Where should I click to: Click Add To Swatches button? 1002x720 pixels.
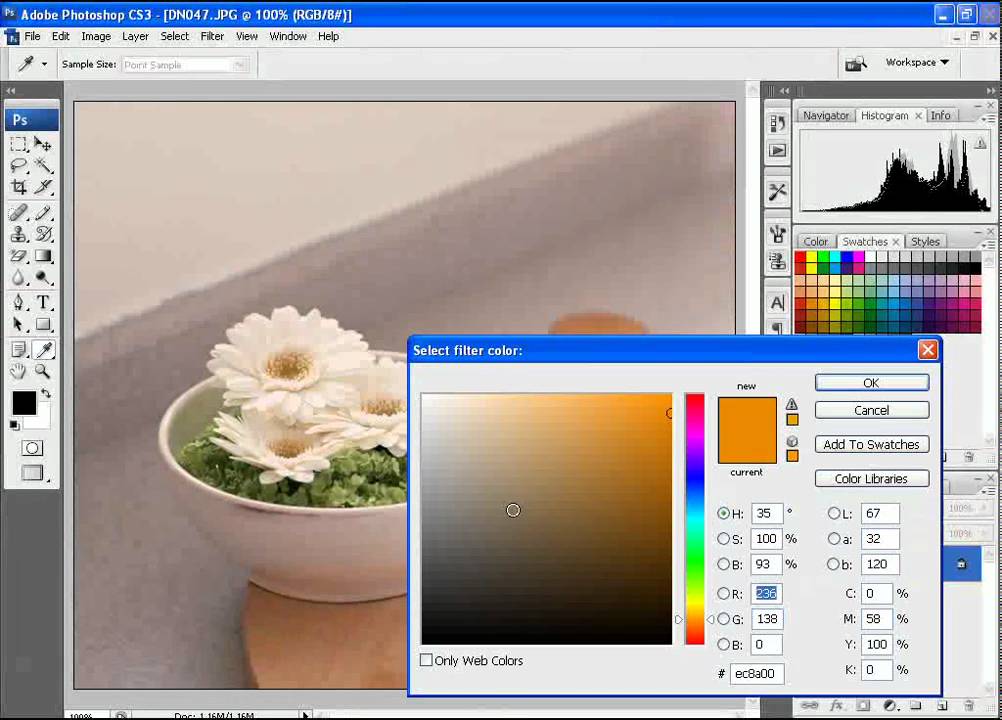pyautogui.click(x=872, y=444)
